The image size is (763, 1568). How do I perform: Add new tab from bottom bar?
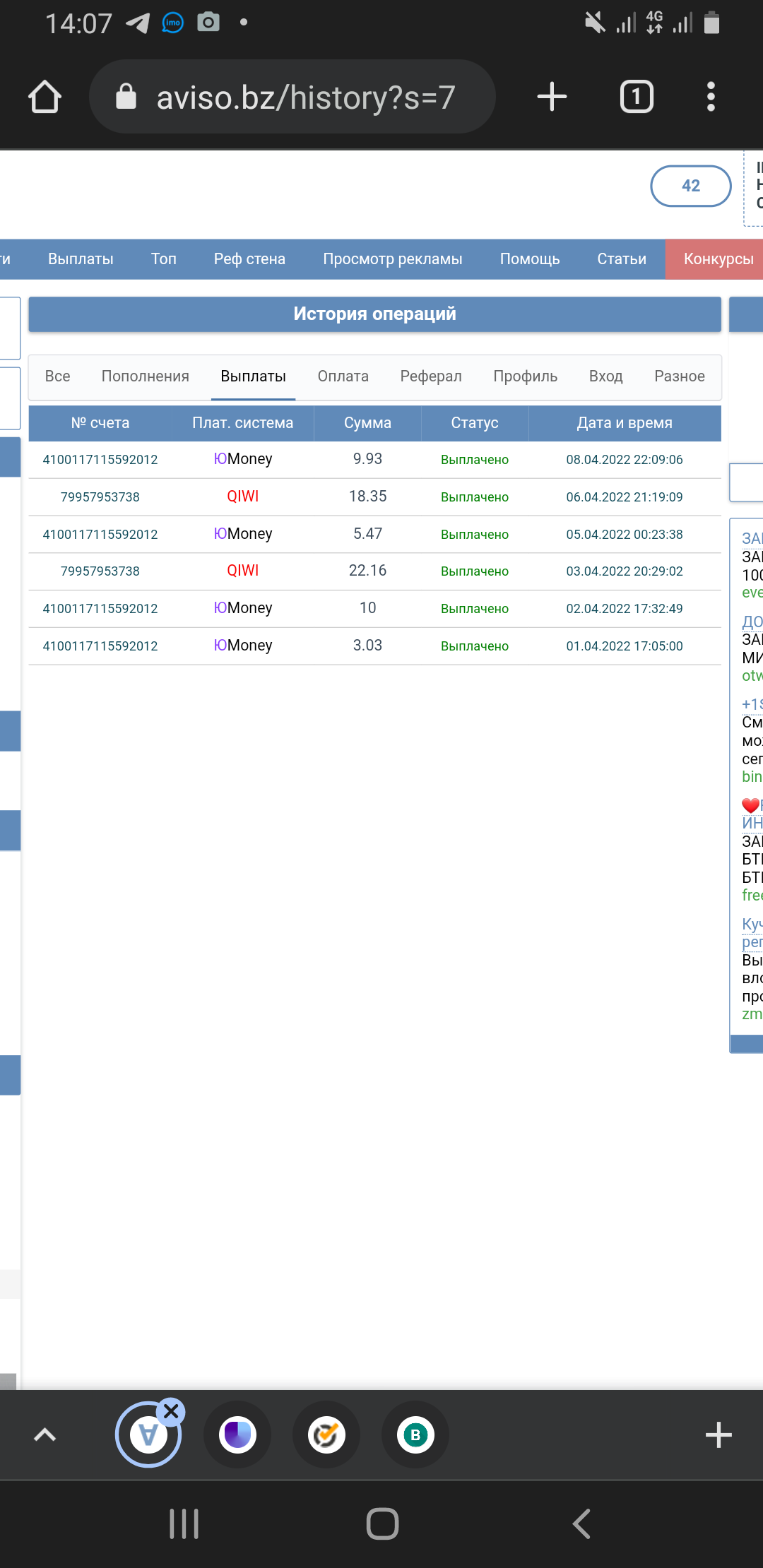[x=718, y=1435]
